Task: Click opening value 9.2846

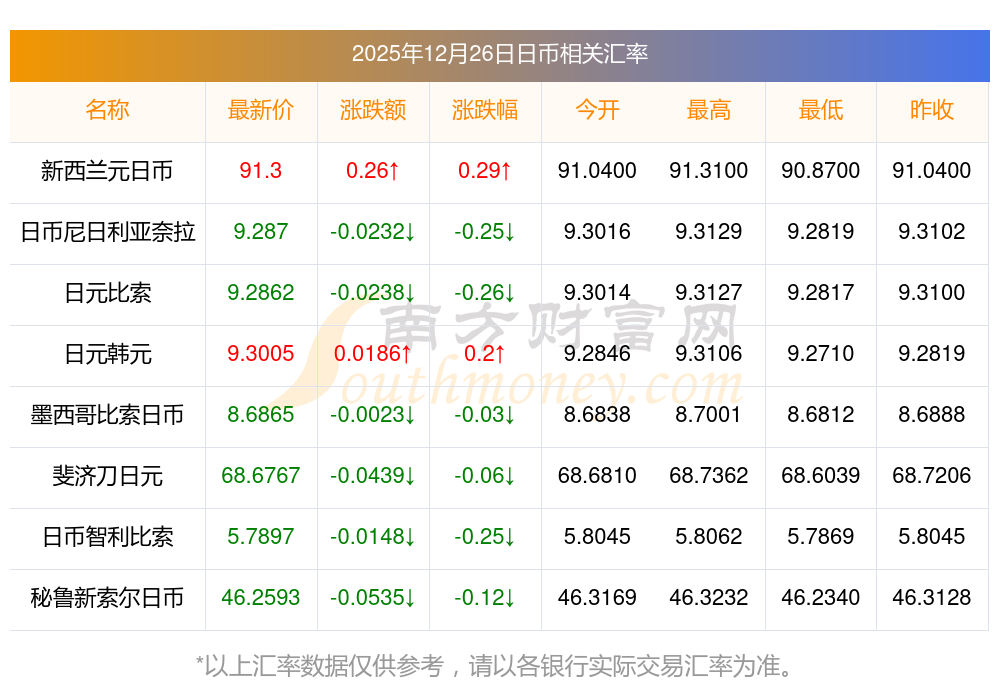Action: (597, 353)
